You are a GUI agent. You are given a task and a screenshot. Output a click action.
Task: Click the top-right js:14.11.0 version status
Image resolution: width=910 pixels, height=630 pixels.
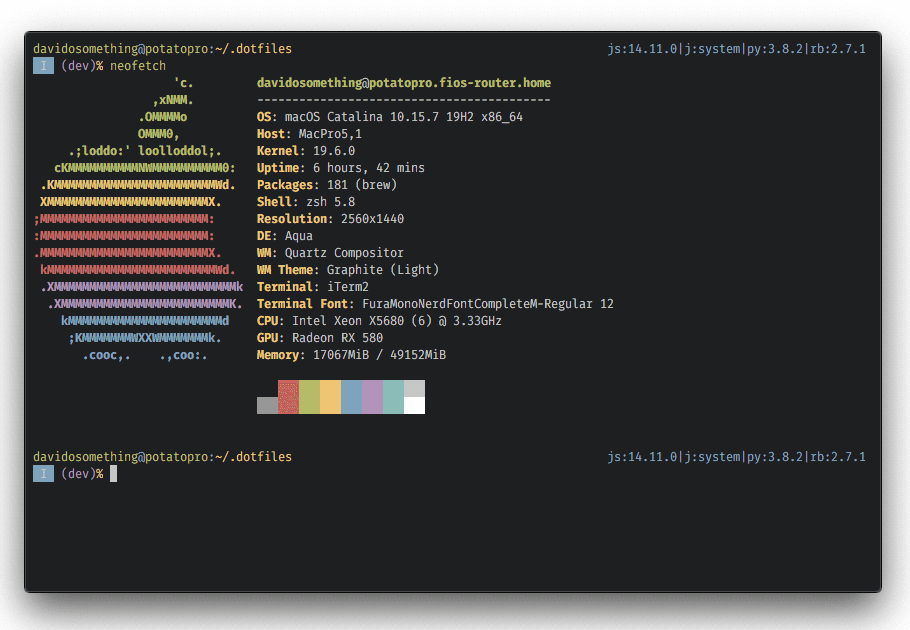coord(642,49)
